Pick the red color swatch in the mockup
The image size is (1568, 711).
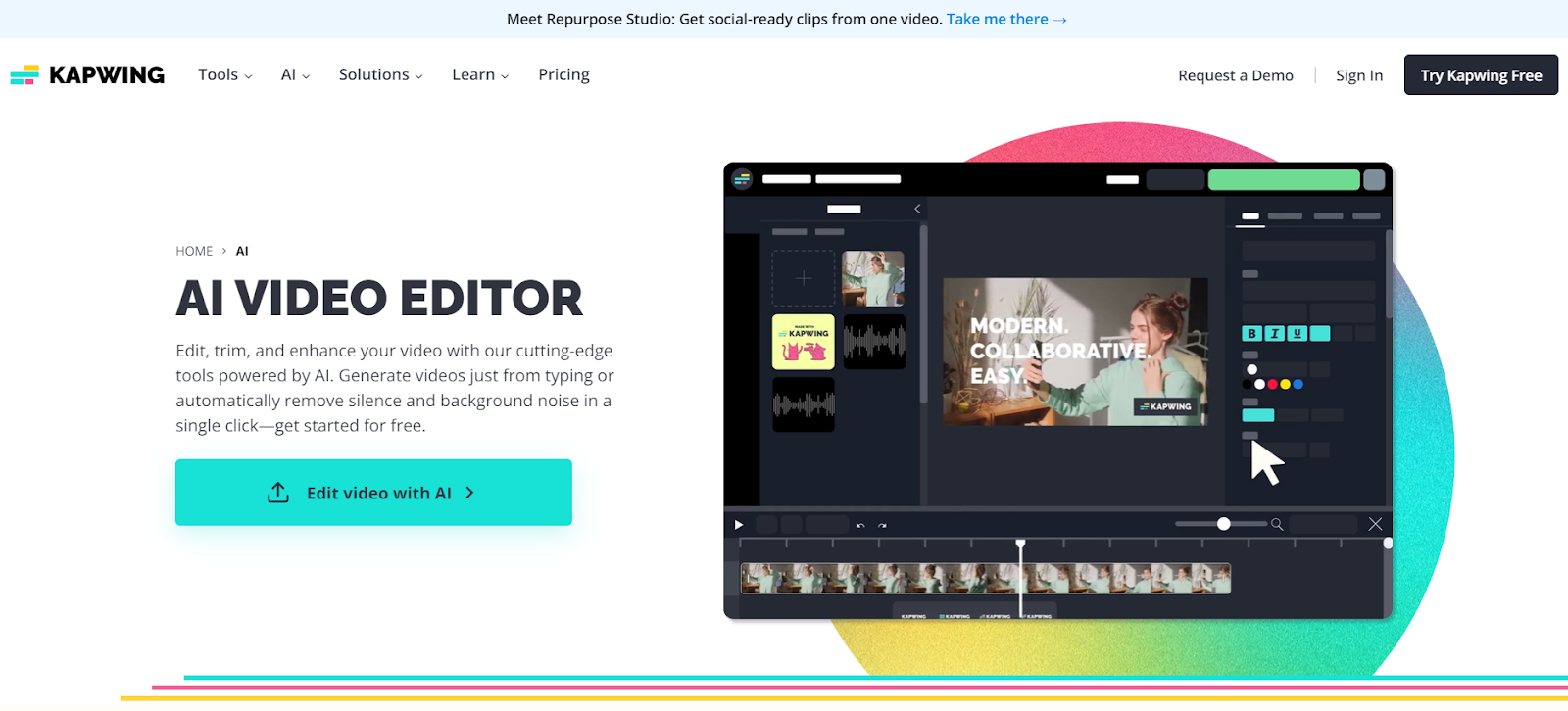click(x=1273, y=385)
